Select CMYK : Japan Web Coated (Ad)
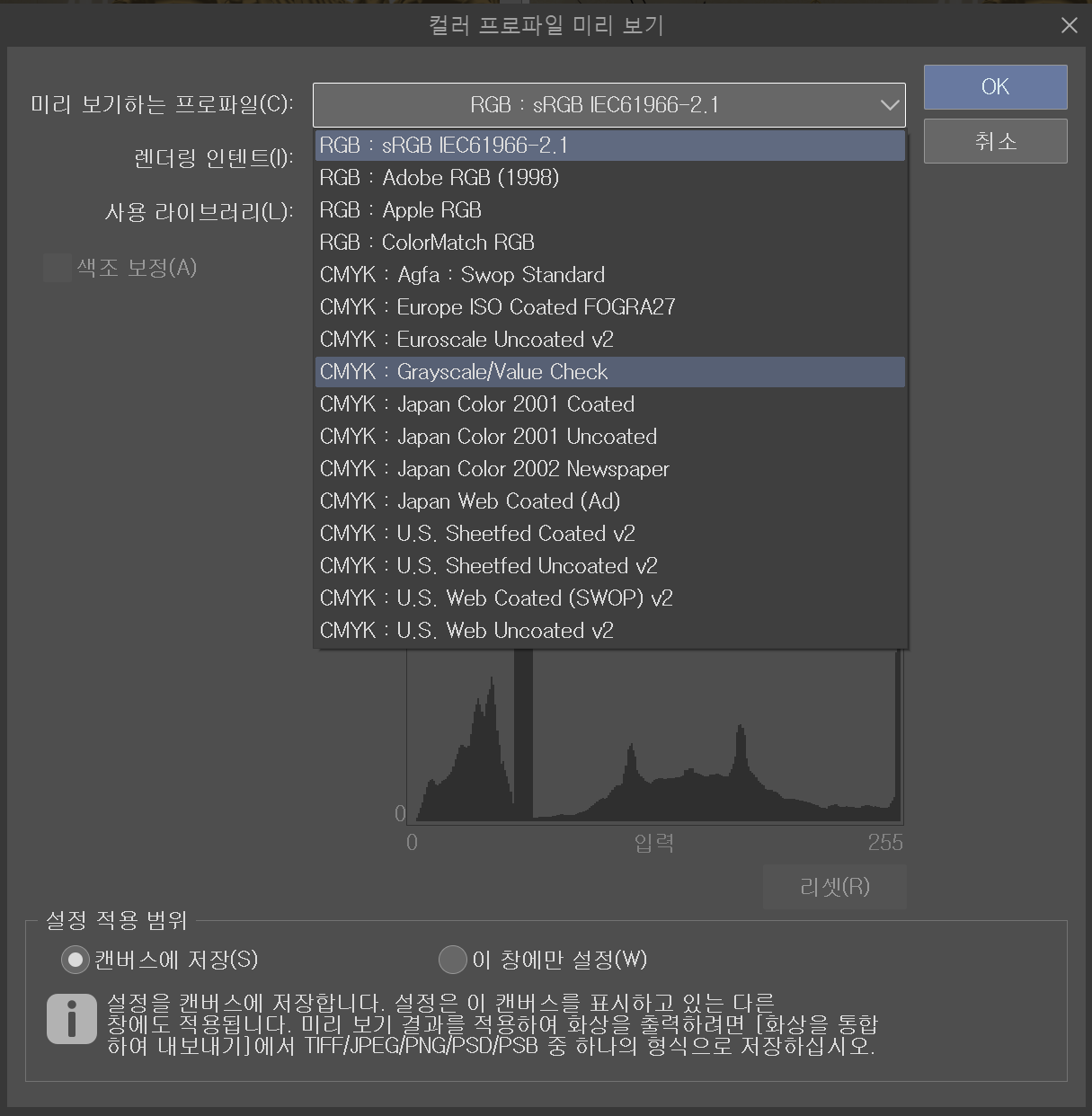Screen dimensions: 1092x1116 point(609,501)
